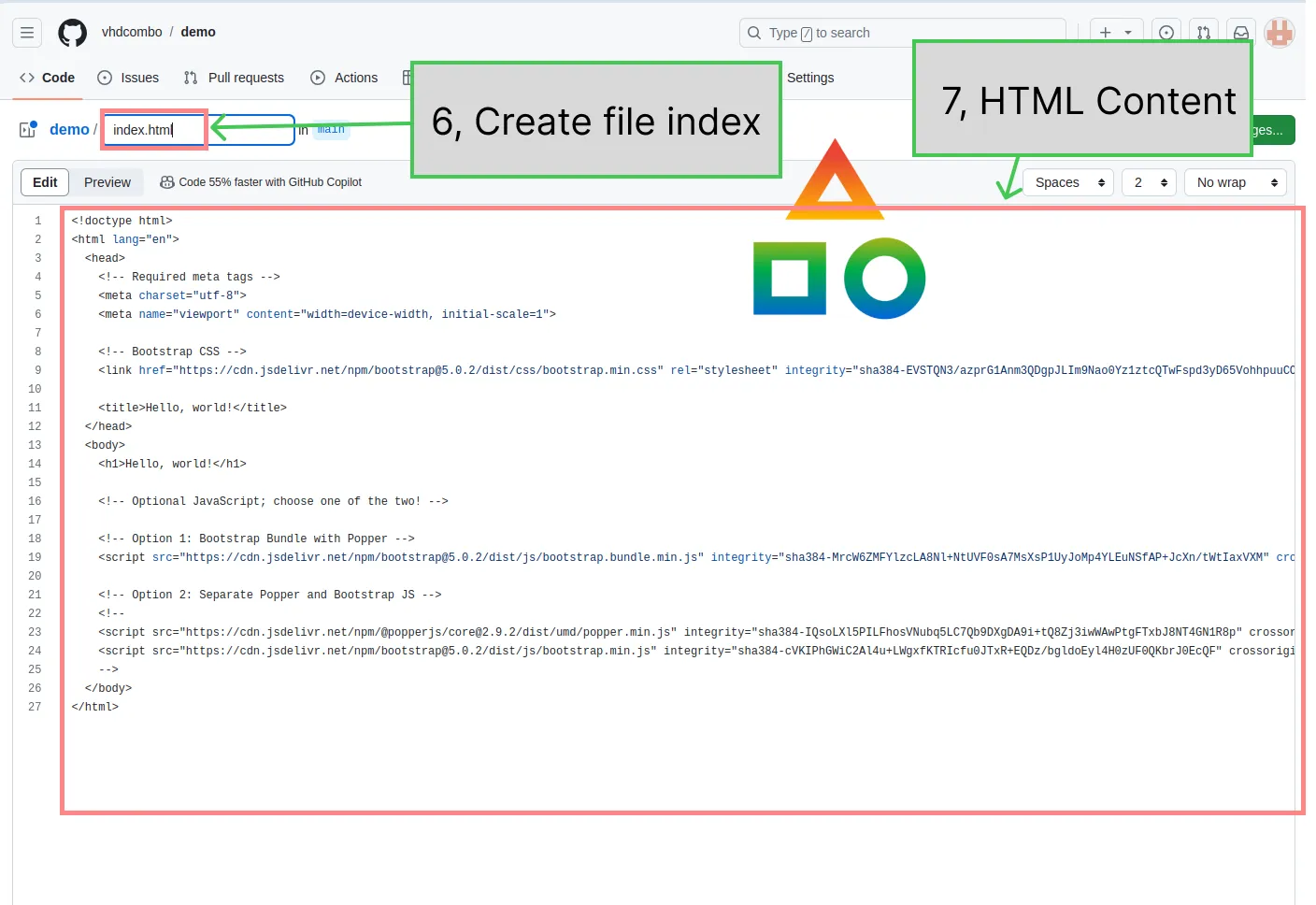Click the '<title>Hello, world!</title>' line
Viewport: 1316px width, 905px height.
193,408
